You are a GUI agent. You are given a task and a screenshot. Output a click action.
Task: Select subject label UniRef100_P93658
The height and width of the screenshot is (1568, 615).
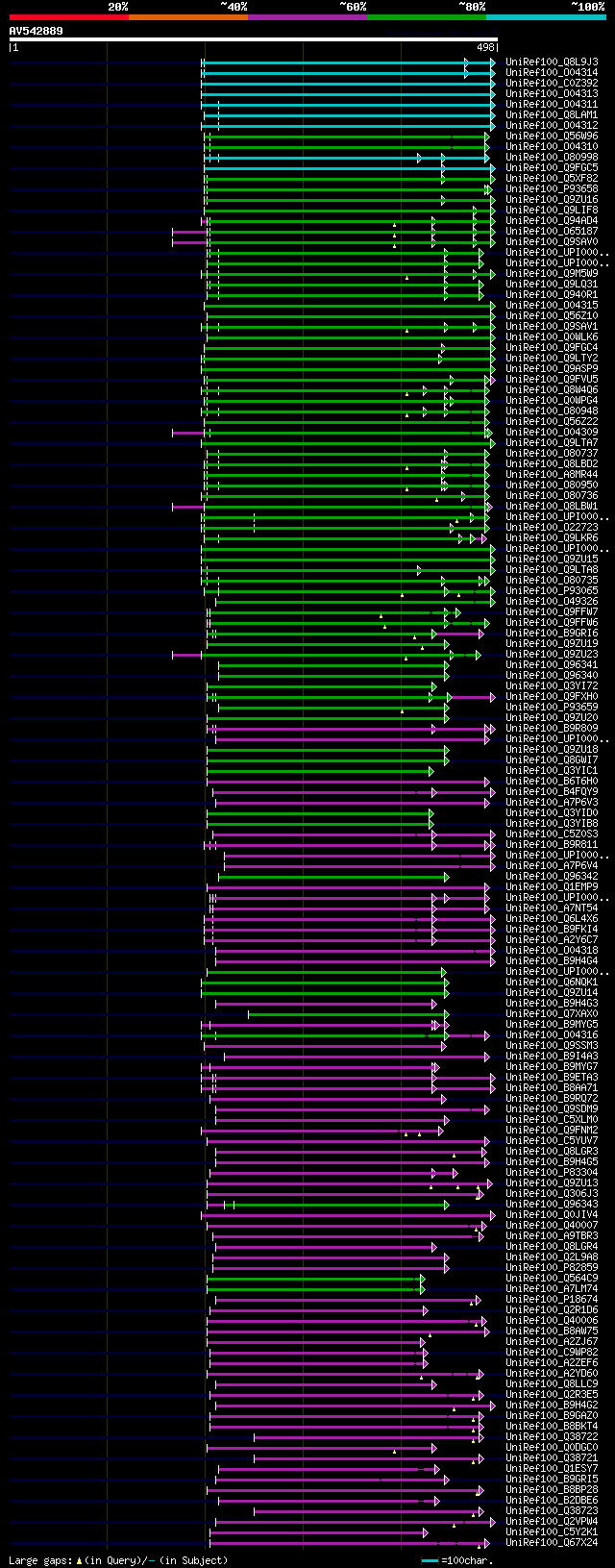pyautogui.click(x=552, y=188)
